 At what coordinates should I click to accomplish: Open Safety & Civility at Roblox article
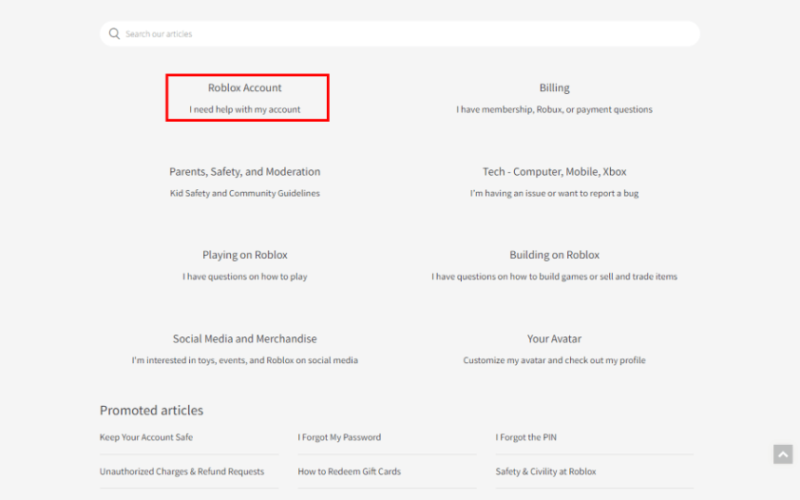(x=546, y=471)
